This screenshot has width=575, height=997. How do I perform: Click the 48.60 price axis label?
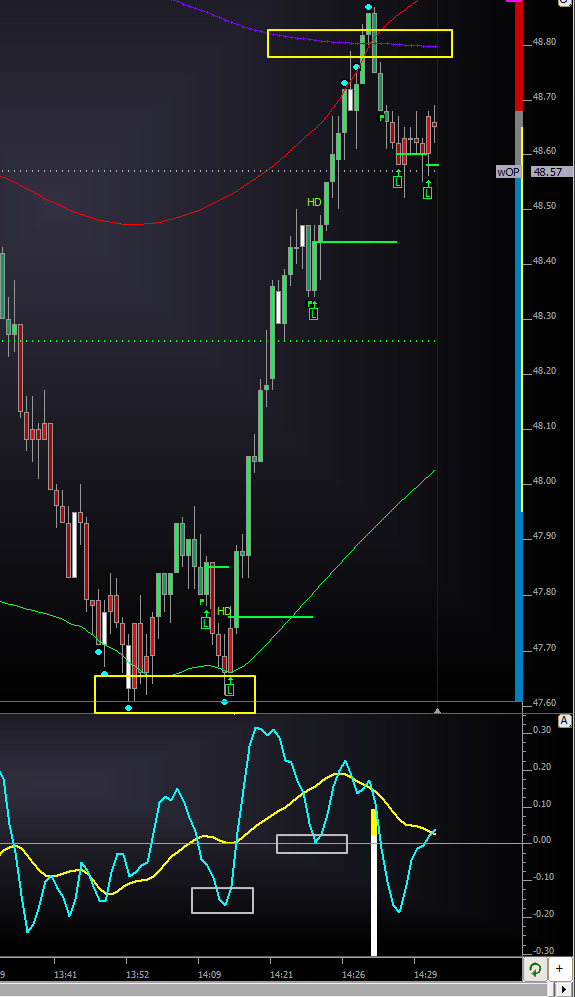(x=544, y=151)
